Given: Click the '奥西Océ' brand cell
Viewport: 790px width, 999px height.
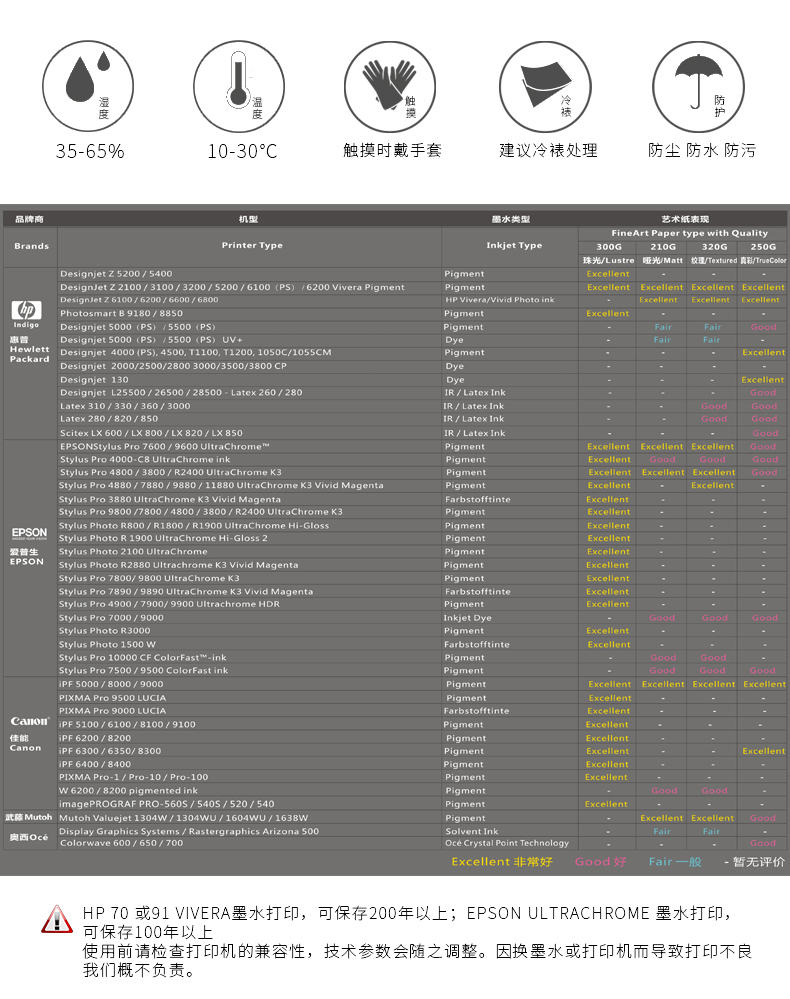Looking at the screenshot, I should coord(29,837).
